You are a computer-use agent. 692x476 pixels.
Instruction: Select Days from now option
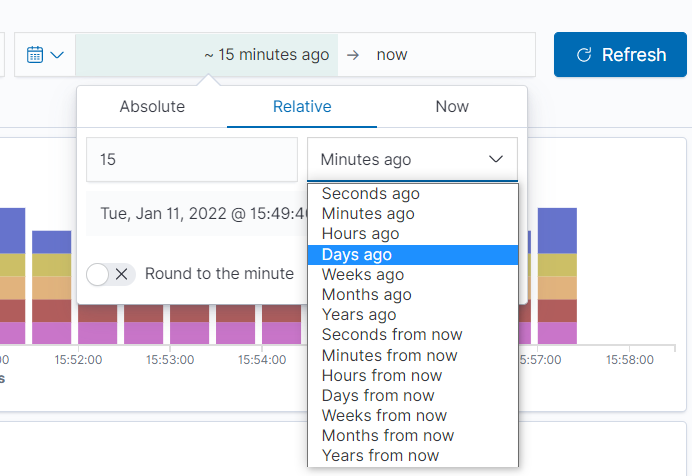(378, 396)
